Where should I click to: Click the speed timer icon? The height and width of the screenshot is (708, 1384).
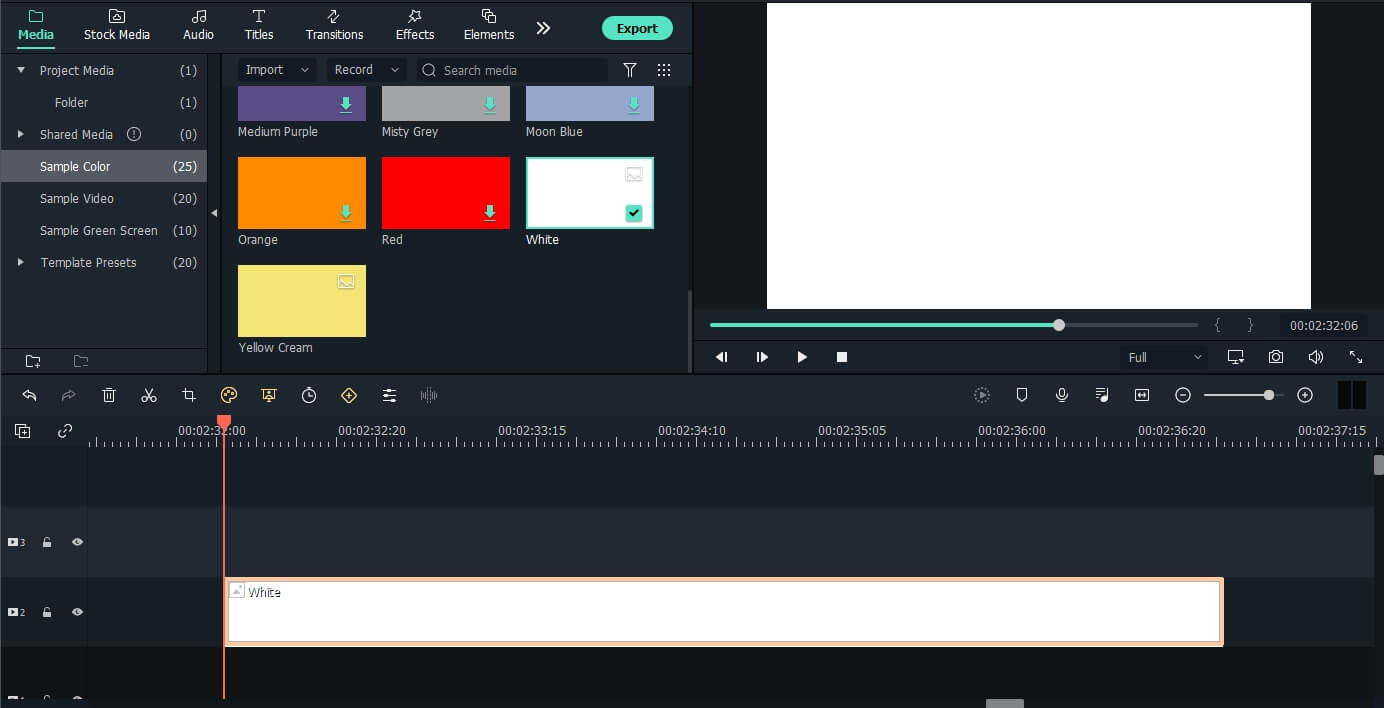pyautogui.click(x=309, y=395)
